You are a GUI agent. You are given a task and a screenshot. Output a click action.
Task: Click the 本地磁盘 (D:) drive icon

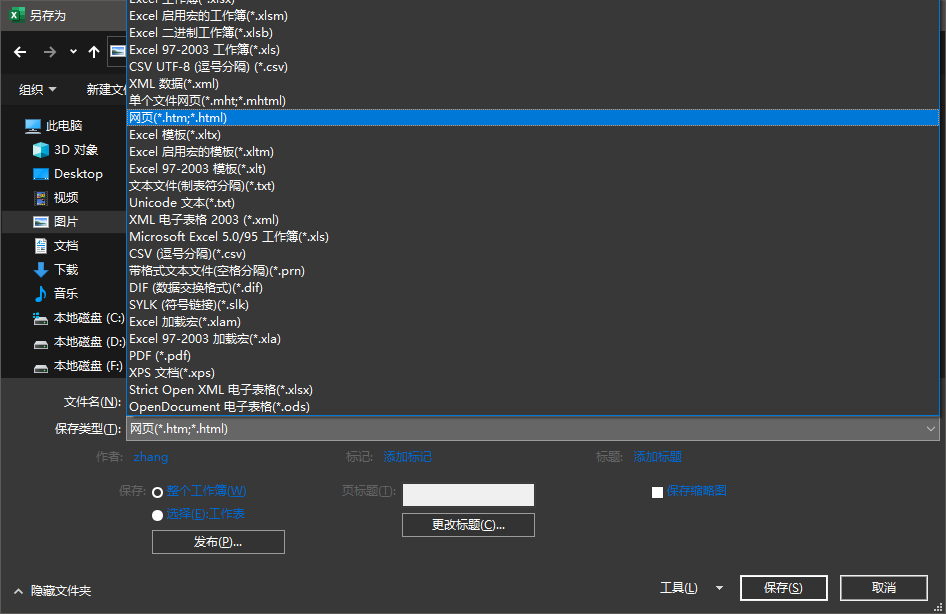(x=40, y=344)
